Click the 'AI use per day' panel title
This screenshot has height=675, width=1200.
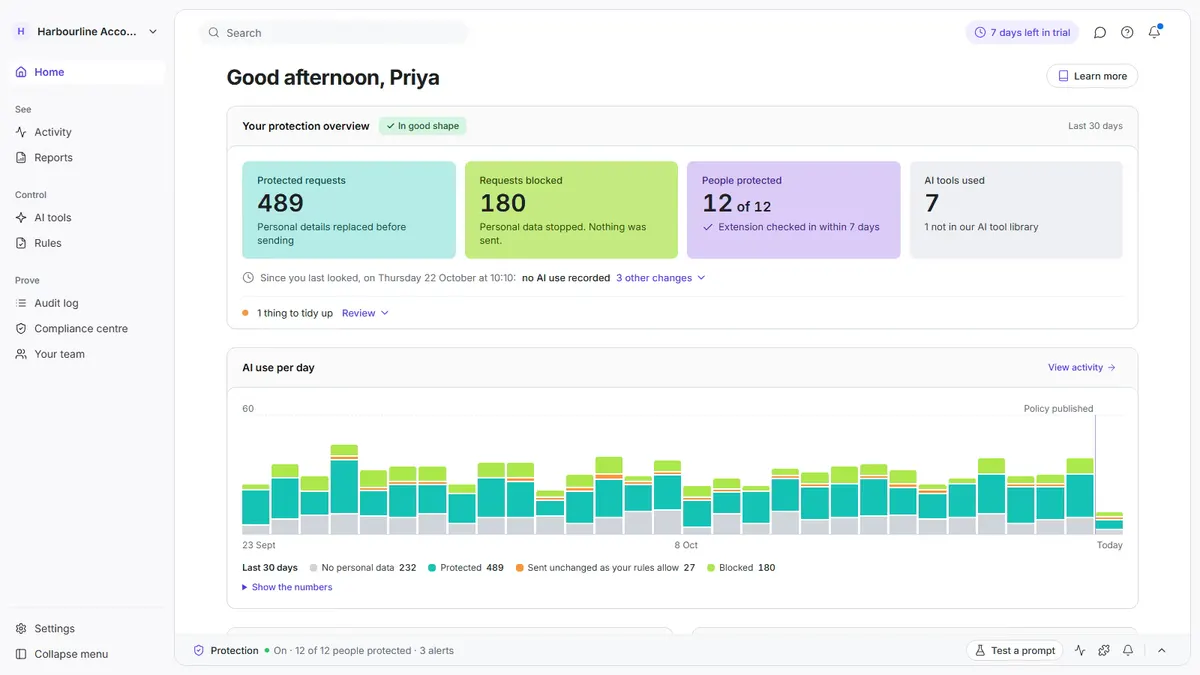[x=278, y=368]
